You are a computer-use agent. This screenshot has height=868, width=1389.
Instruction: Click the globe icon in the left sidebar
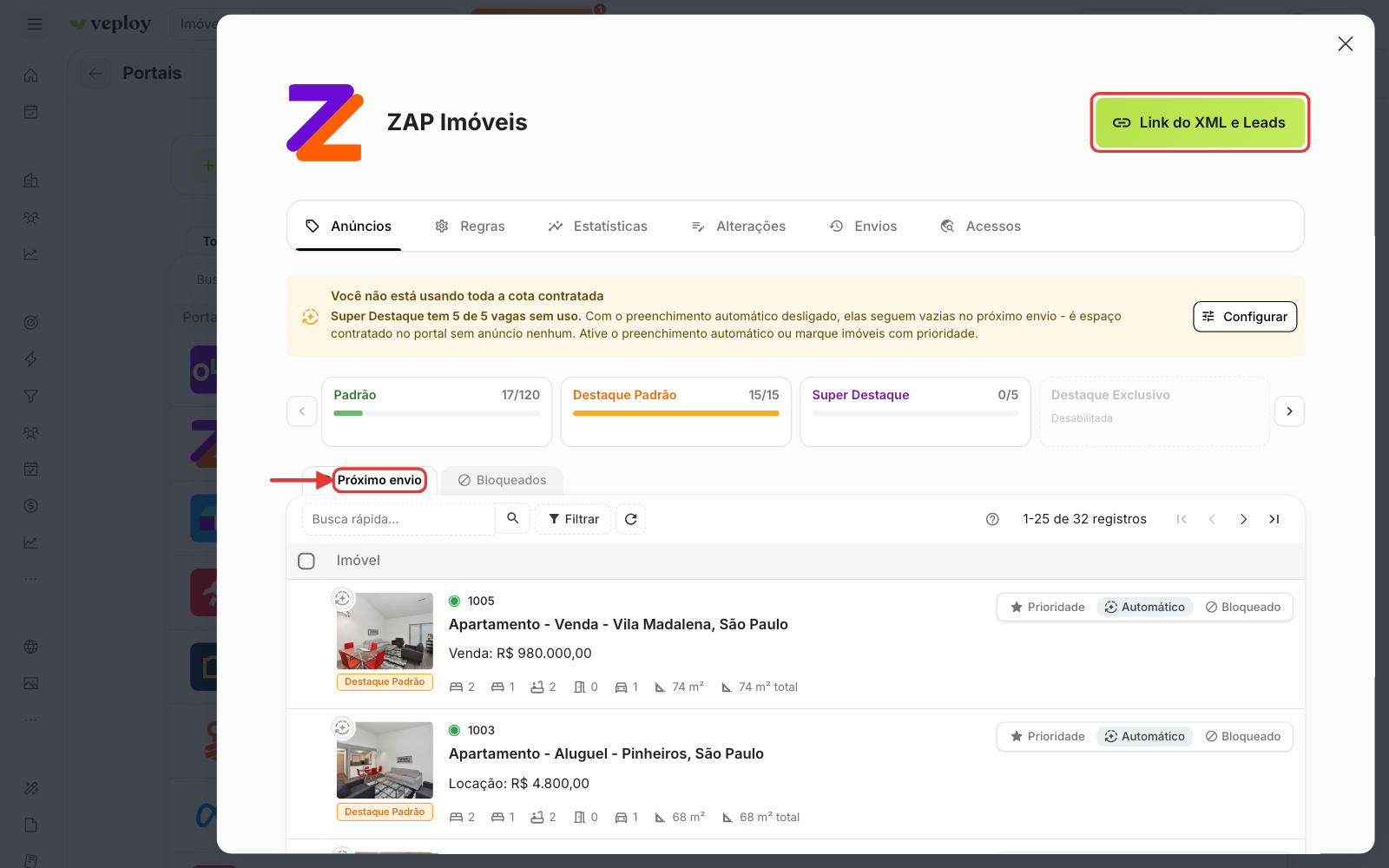click(x=31, y=647)
